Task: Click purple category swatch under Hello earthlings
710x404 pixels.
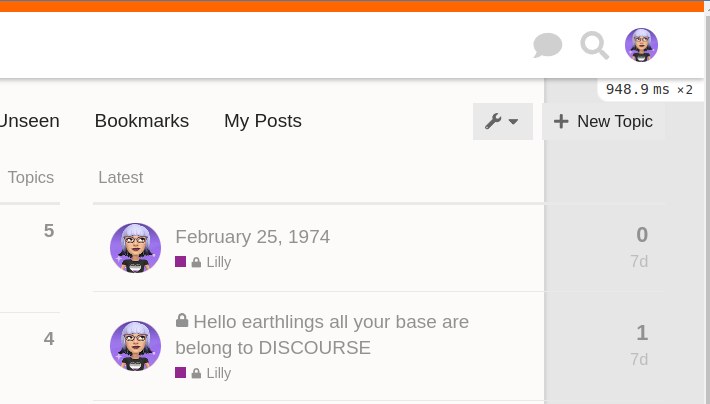Action: [181, 373]
